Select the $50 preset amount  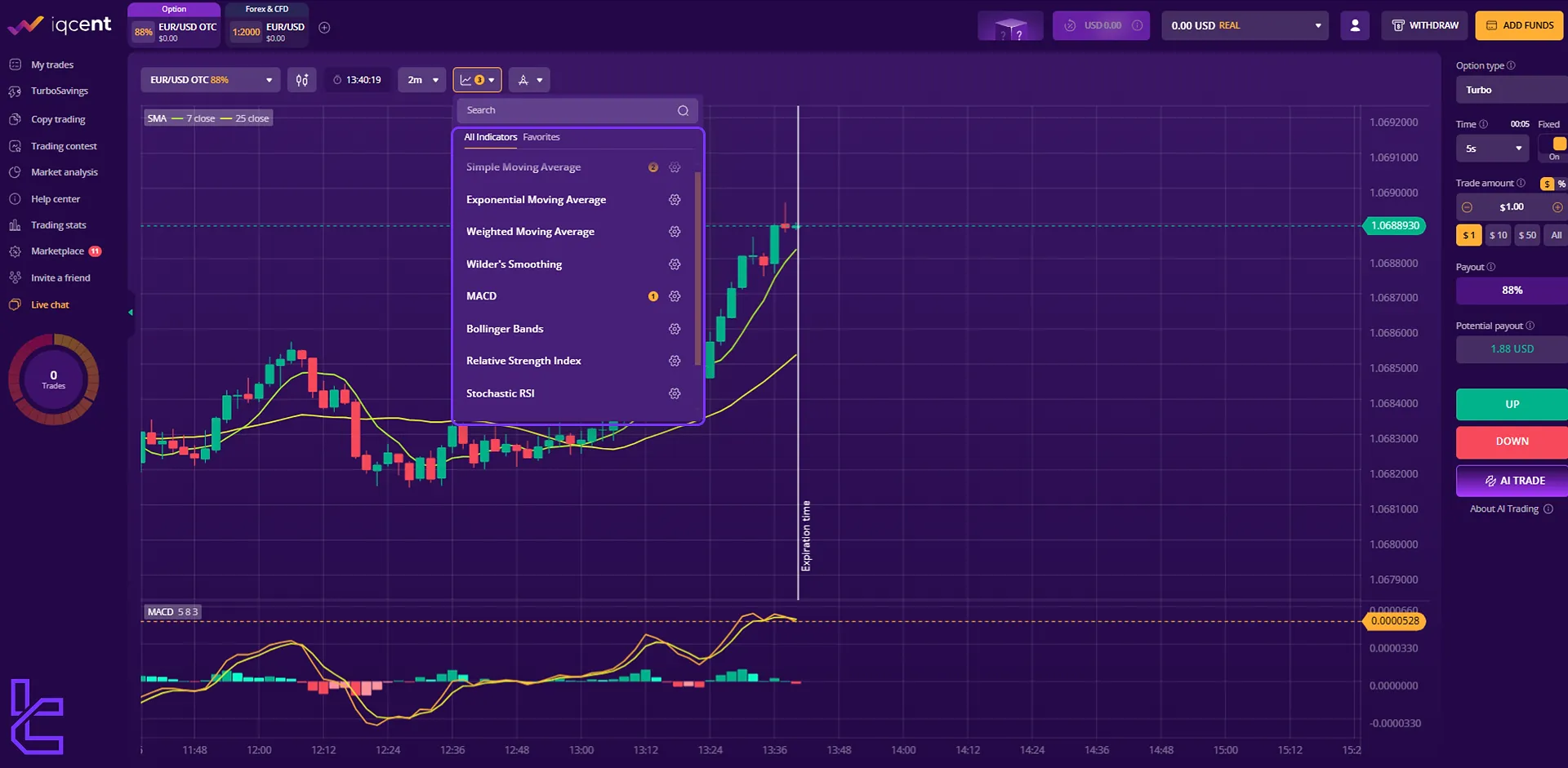(x=1527, y=235)
